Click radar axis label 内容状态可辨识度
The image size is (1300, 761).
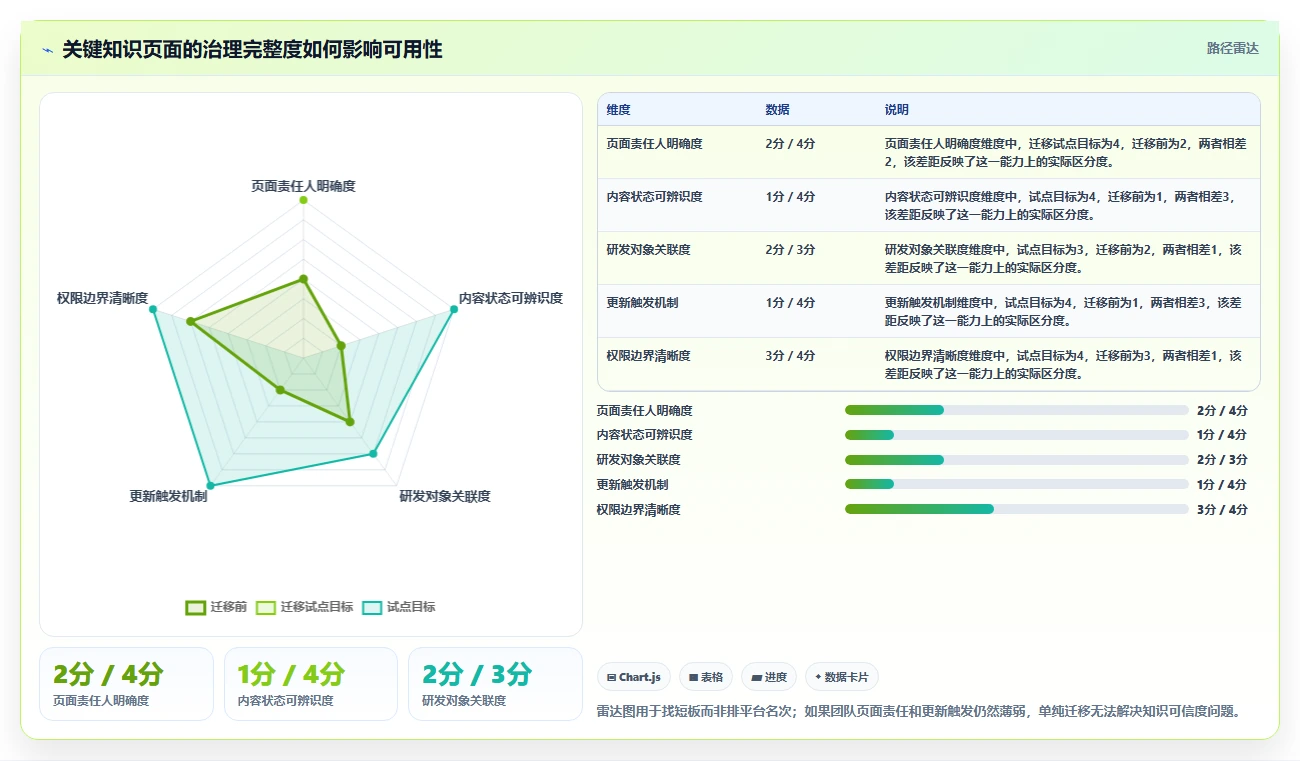click(511, 298)
